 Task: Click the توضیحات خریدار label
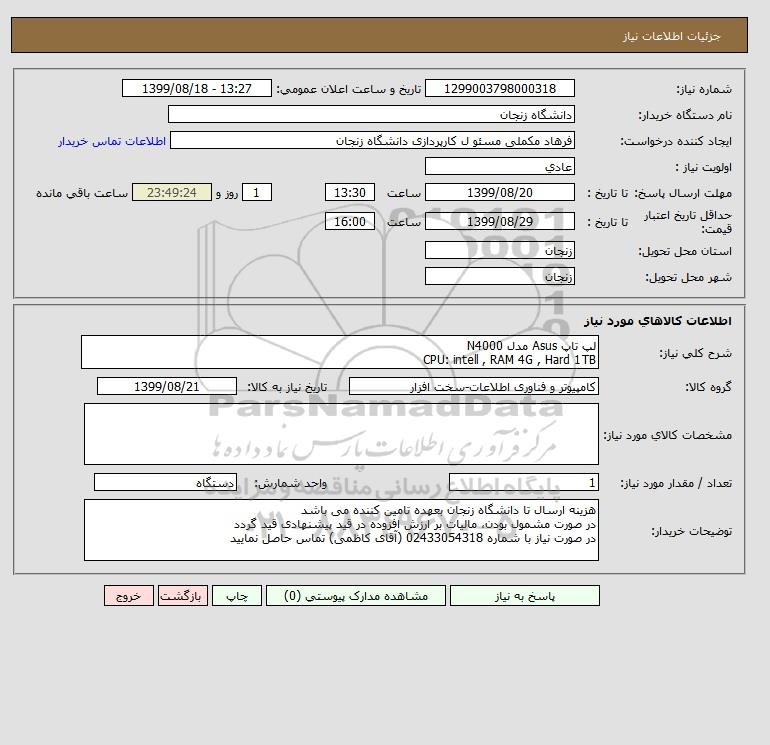click(691, 531)
